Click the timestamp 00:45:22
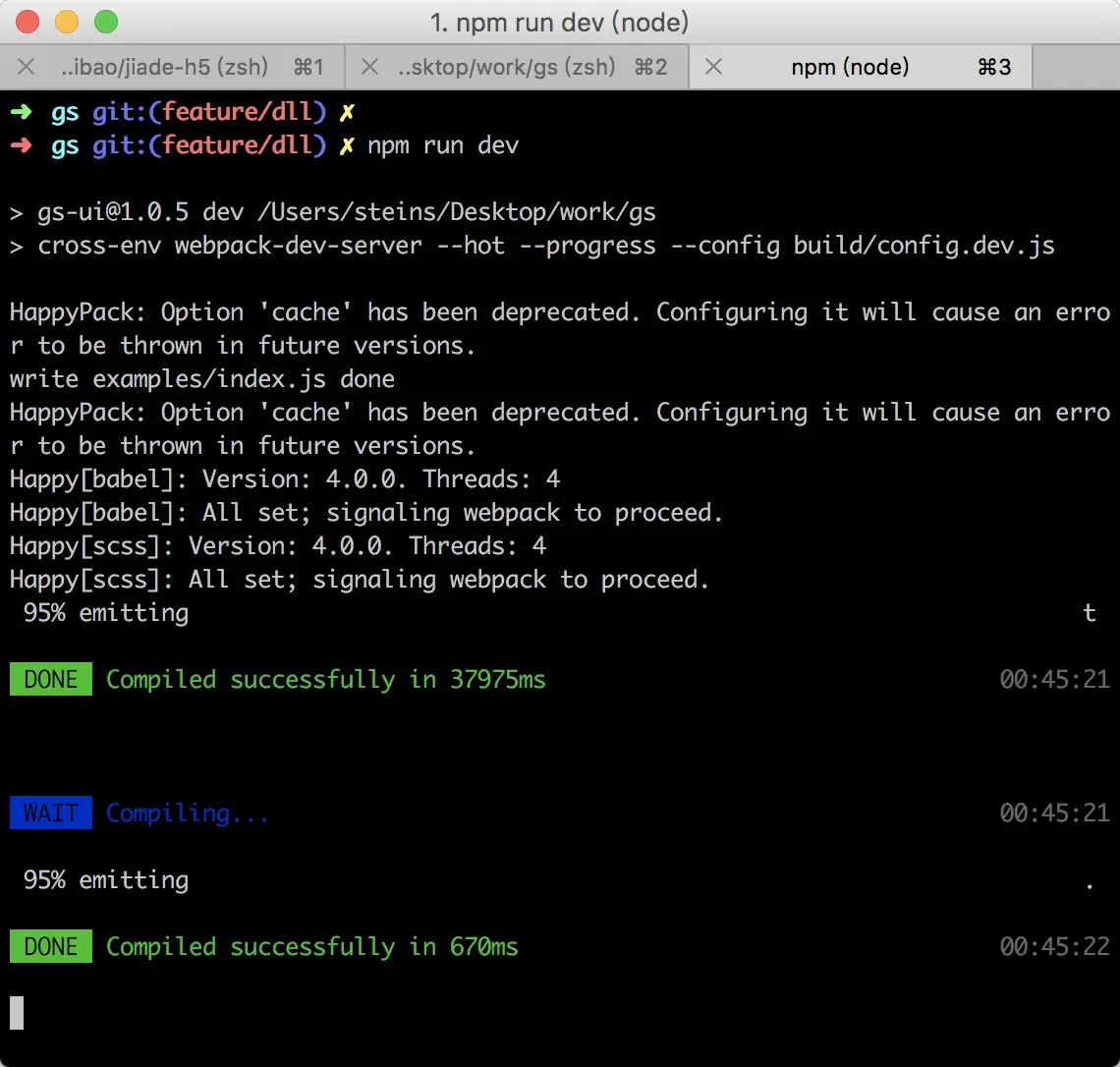 click(x=1054, y=946)
